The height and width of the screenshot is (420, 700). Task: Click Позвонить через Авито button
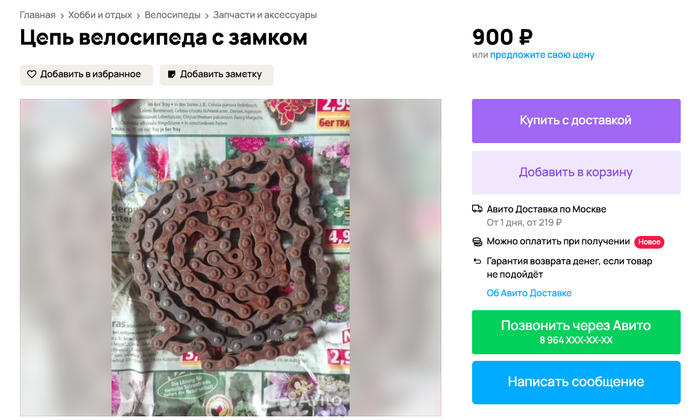click(x=576, y=332)
